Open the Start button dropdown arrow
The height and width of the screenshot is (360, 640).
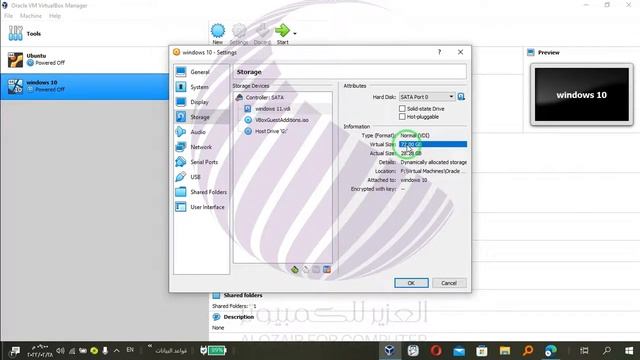pyautogui.click(x=295, y=33)
